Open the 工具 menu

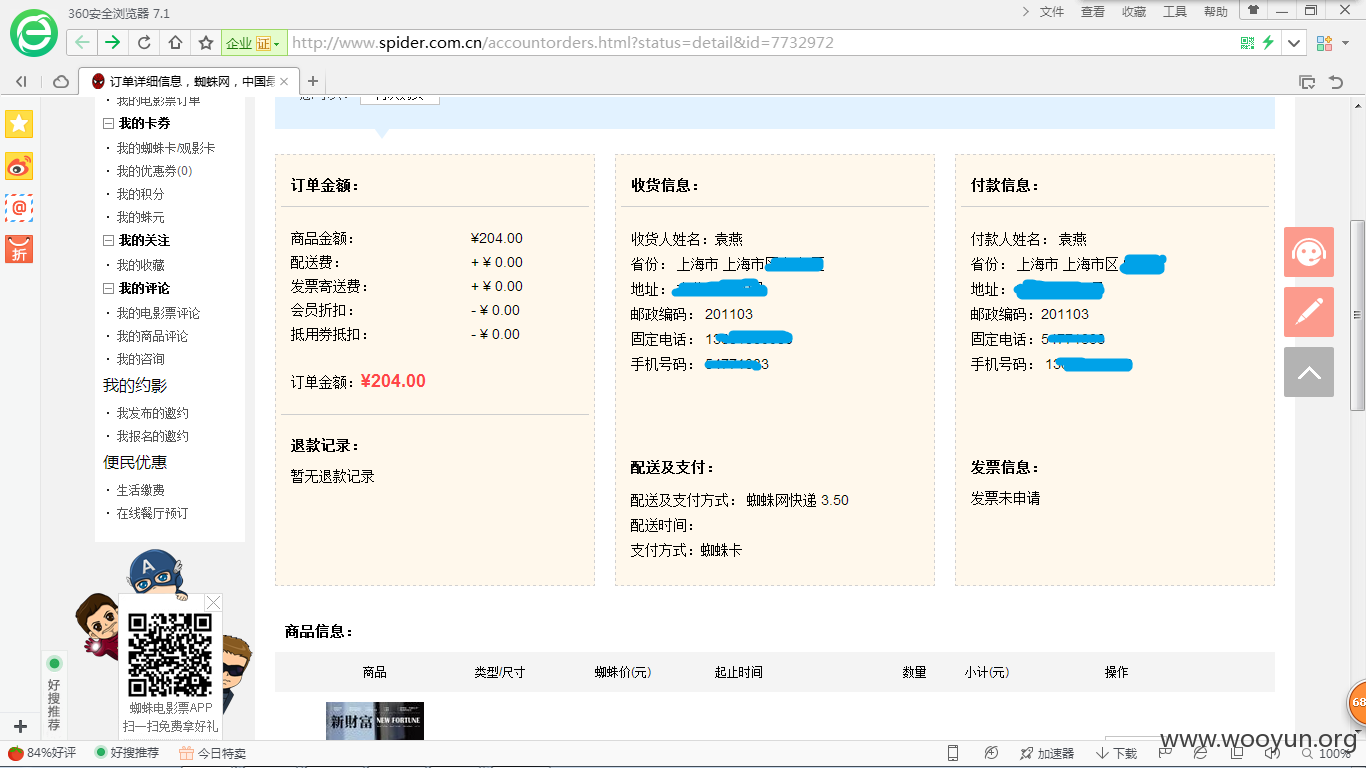1175,12
